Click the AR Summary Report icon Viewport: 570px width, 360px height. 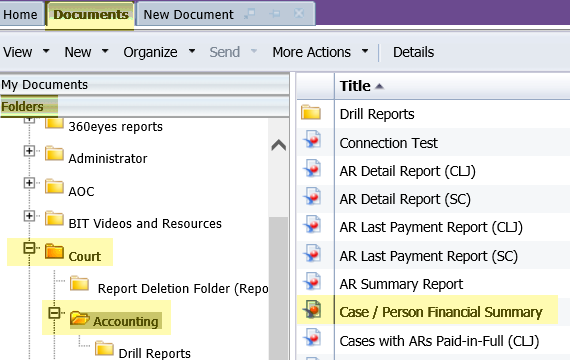[313, 281]
